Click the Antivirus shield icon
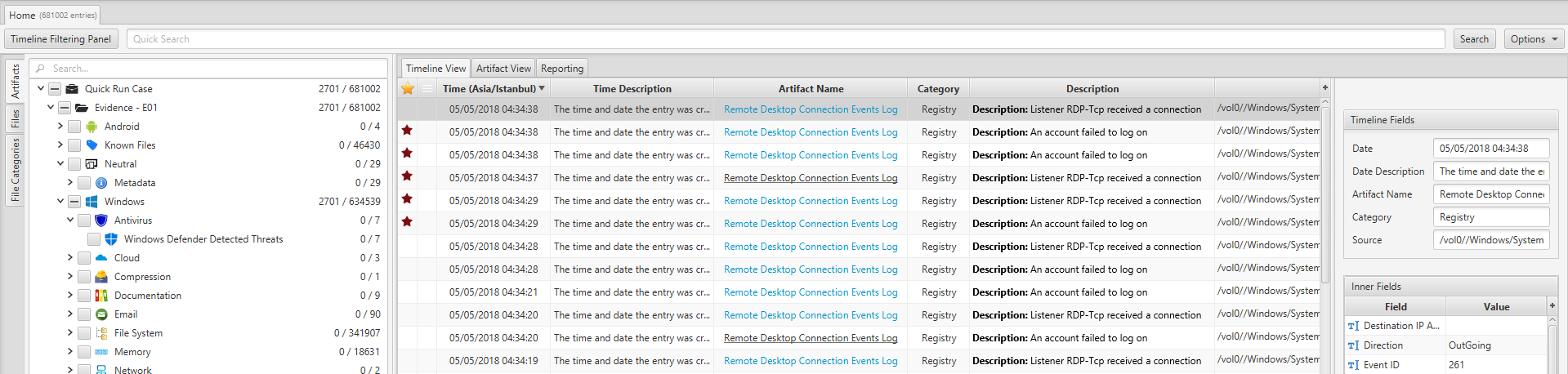 click(101, 220)
